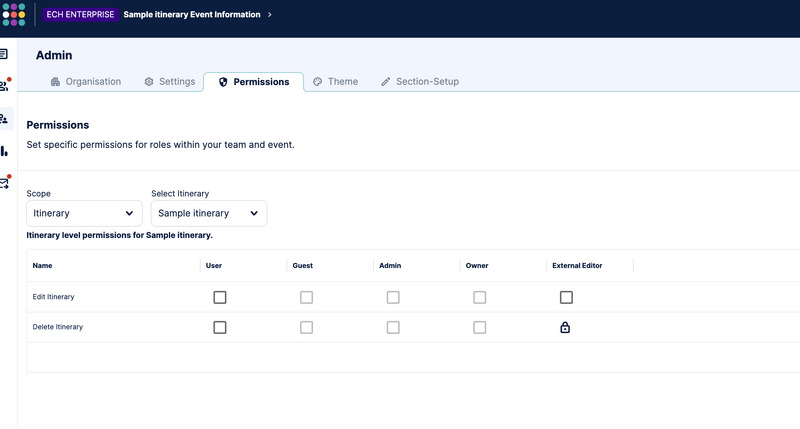The height and width of the screenshot is (429, 800).
Task: Toggle Delete Itinerary permission for Admin
Action: click(393, 327)
